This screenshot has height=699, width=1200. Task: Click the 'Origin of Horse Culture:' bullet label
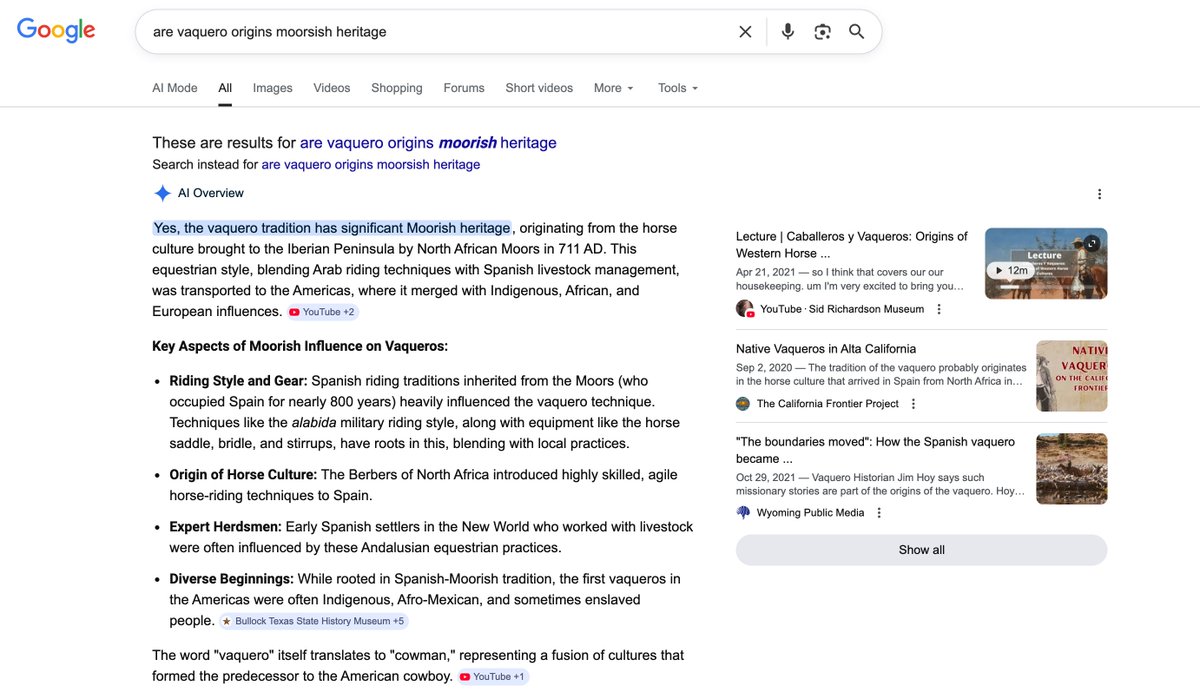(x=243, y=475)
